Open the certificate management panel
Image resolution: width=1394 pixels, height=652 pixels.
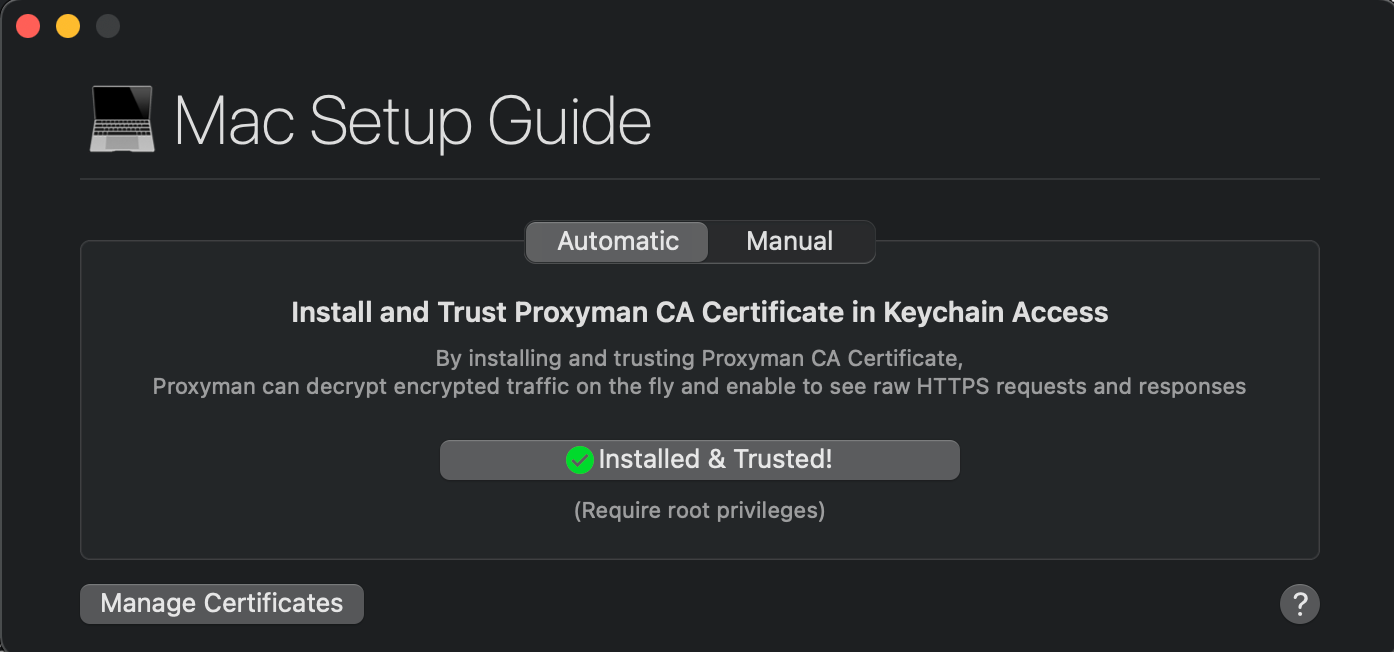click(x=221, y=603)
